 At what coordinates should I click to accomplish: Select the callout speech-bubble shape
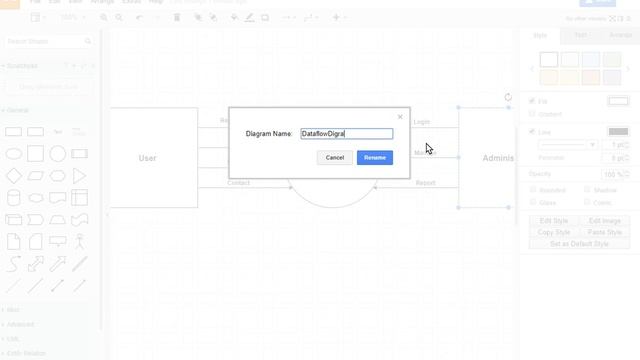click(x=58, y=241)
